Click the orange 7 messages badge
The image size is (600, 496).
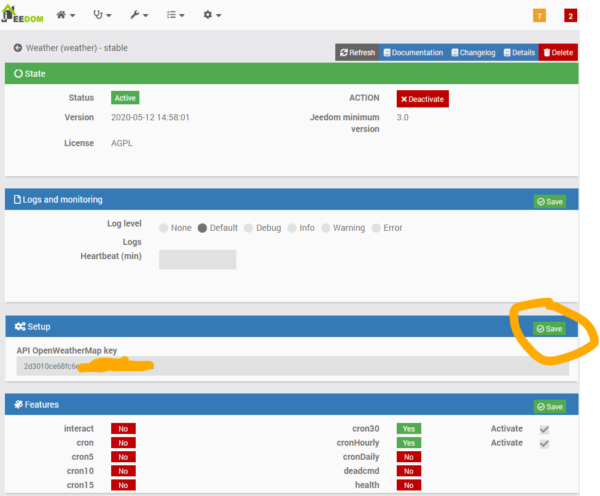pos(540,16)
